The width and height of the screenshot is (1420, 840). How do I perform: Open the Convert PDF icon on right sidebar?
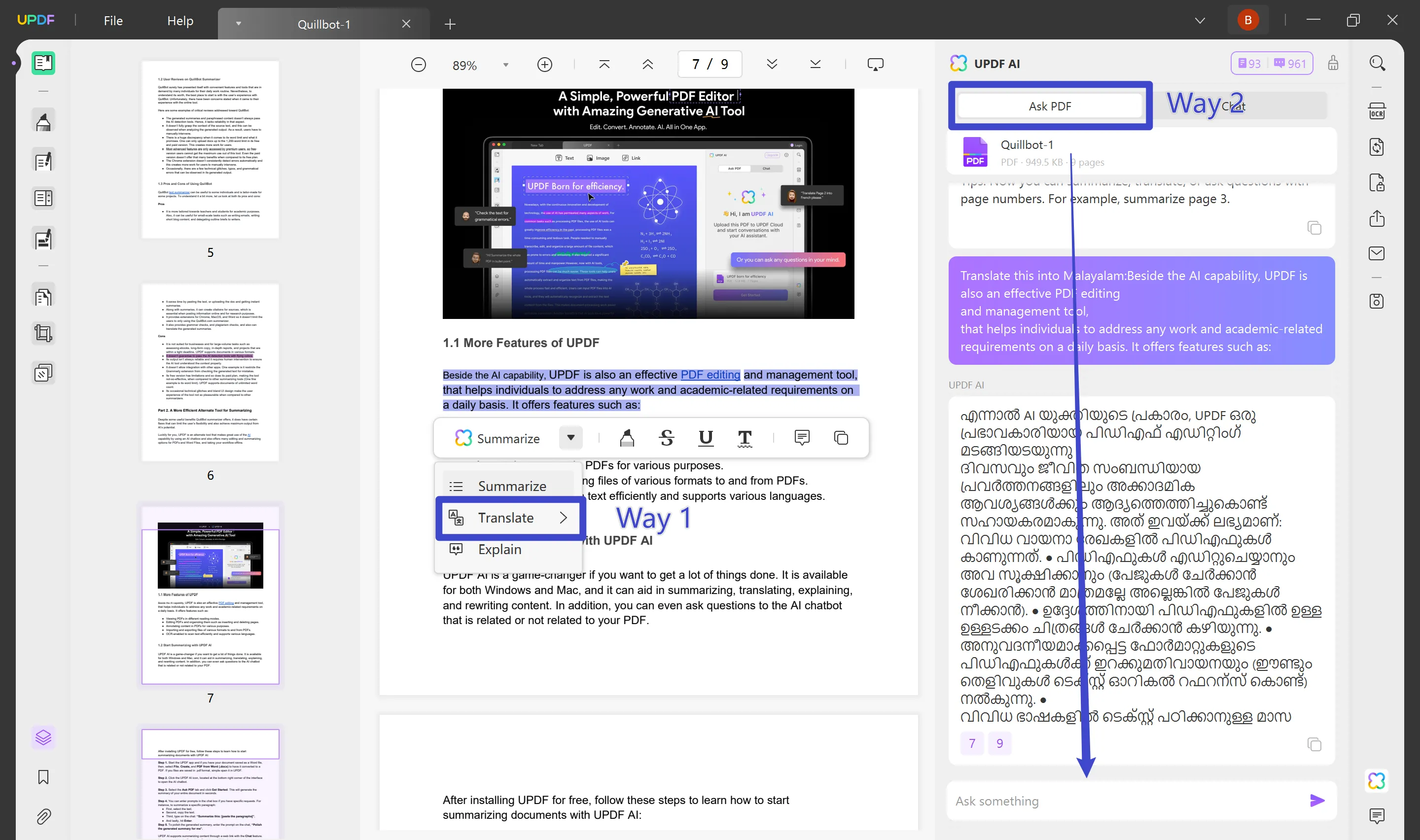click(x=1377, y=147)
